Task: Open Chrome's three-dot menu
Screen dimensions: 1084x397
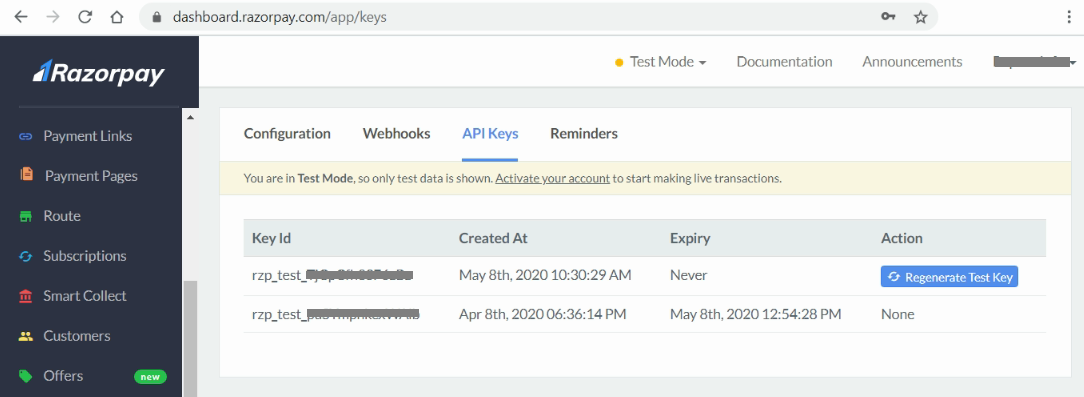Action: tap(1069, 17)
